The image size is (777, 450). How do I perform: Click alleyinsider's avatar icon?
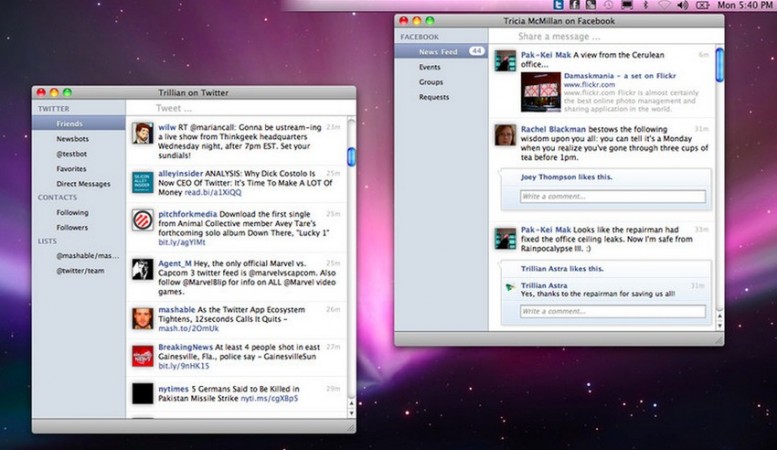(x=142, y=182)
